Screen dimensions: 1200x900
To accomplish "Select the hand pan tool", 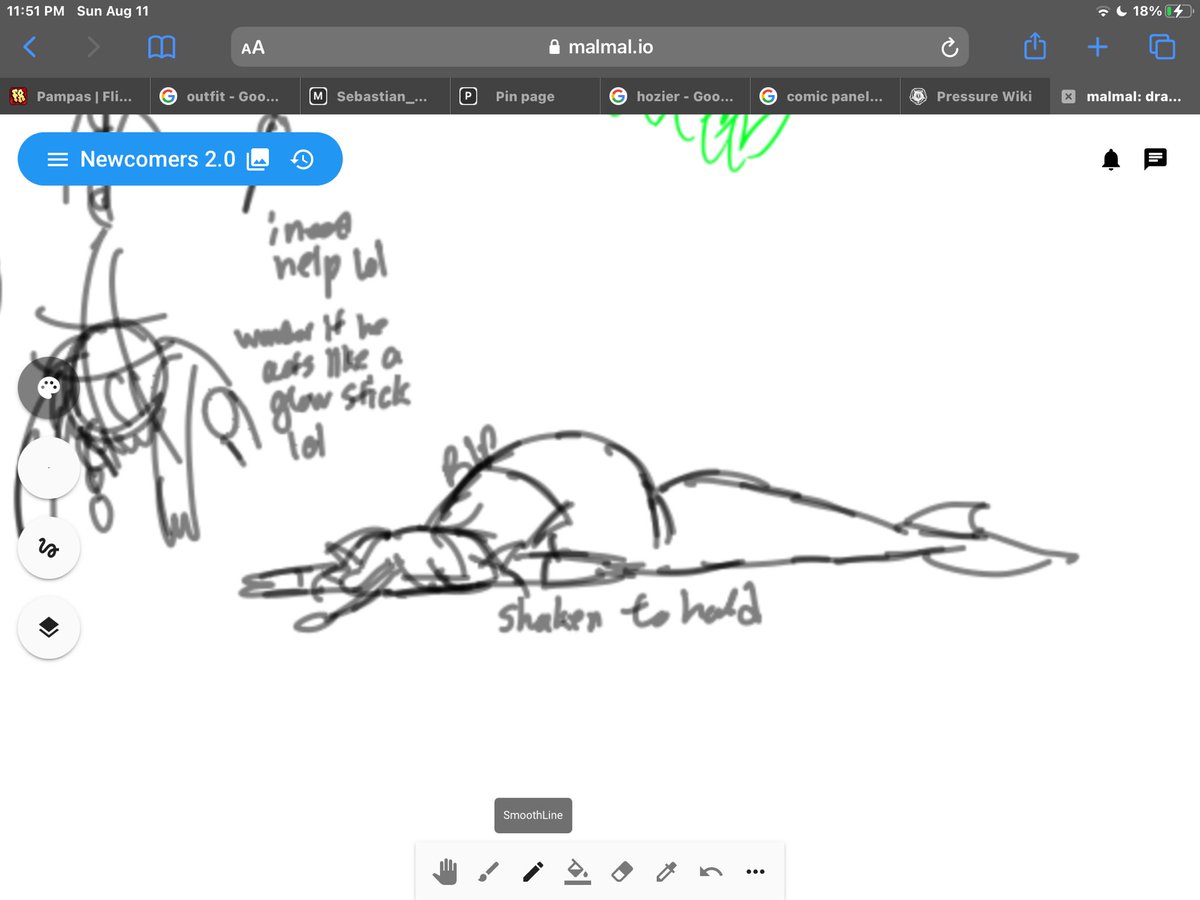I will 444,872.
